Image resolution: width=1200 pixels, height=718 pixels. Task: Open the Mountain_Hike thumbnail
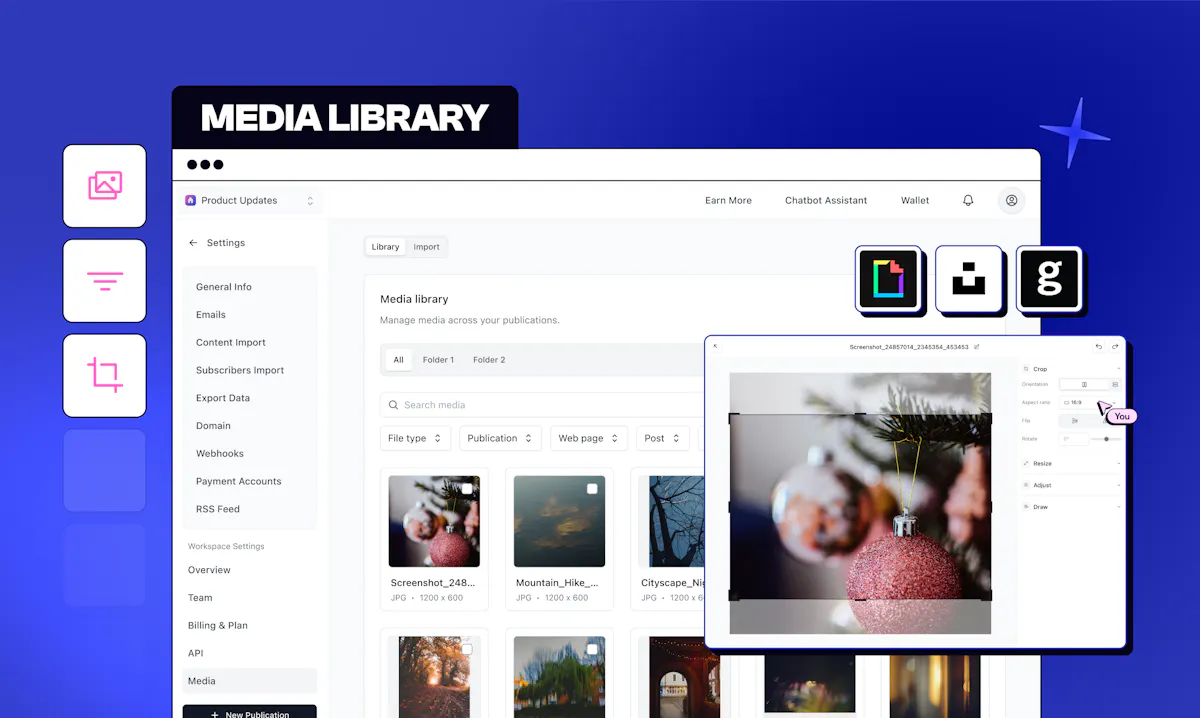pos(559,521)
